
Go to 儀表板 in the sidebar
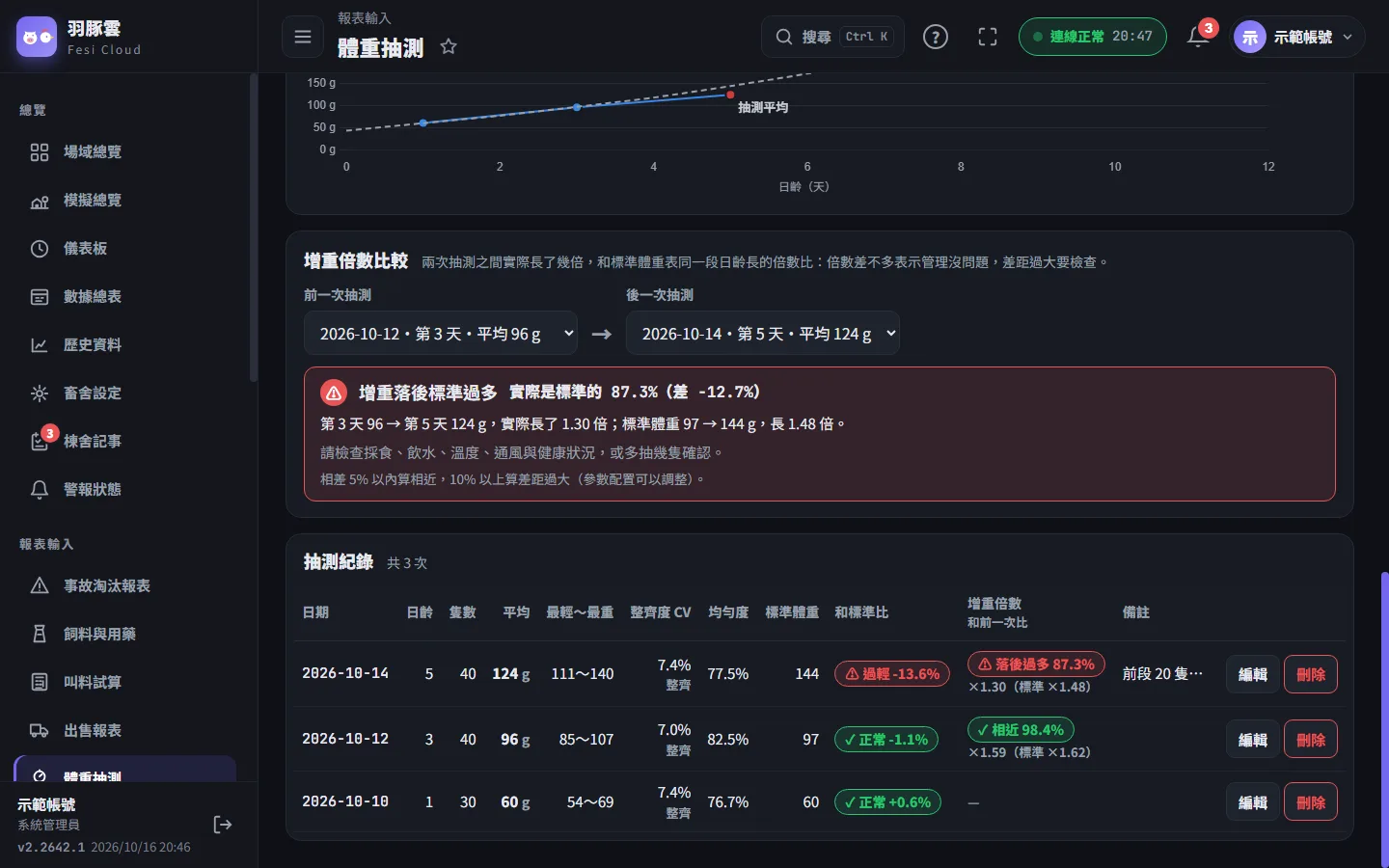pos(125,249)
